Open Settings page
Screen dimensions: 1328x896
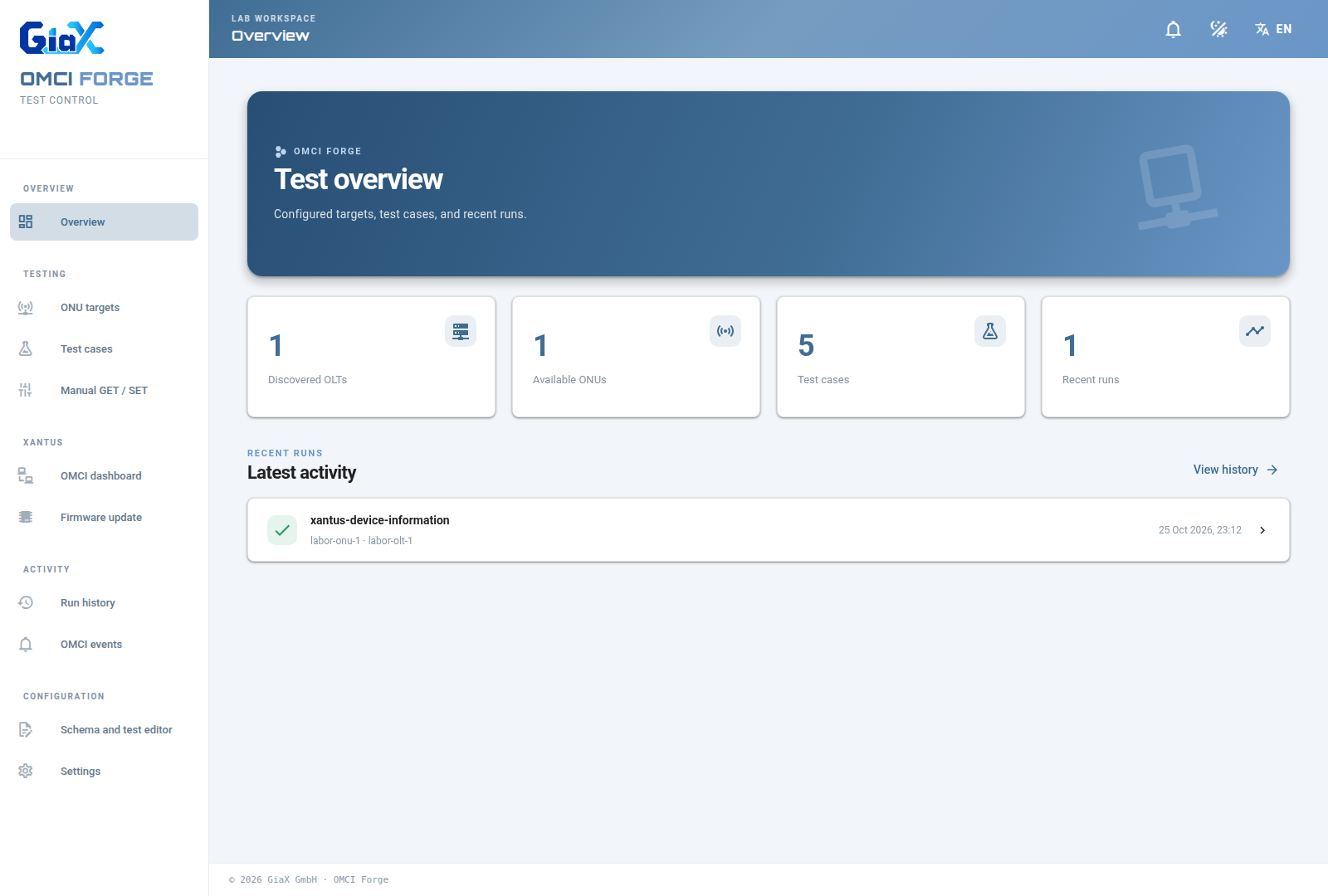pyautogui.click(x=104, y=771)
